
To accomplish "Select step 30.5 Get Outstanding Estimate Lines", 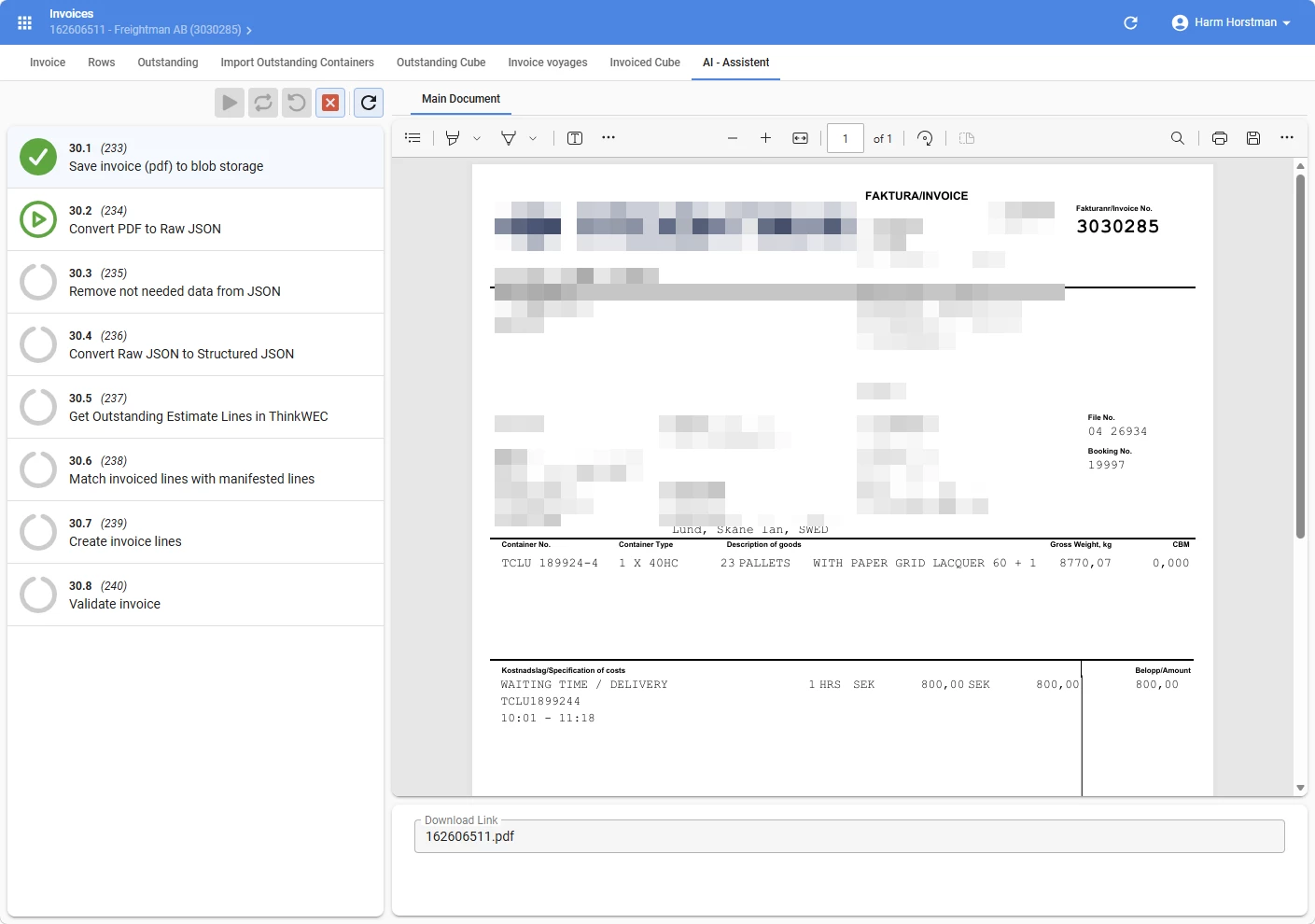I will (196, 407).
